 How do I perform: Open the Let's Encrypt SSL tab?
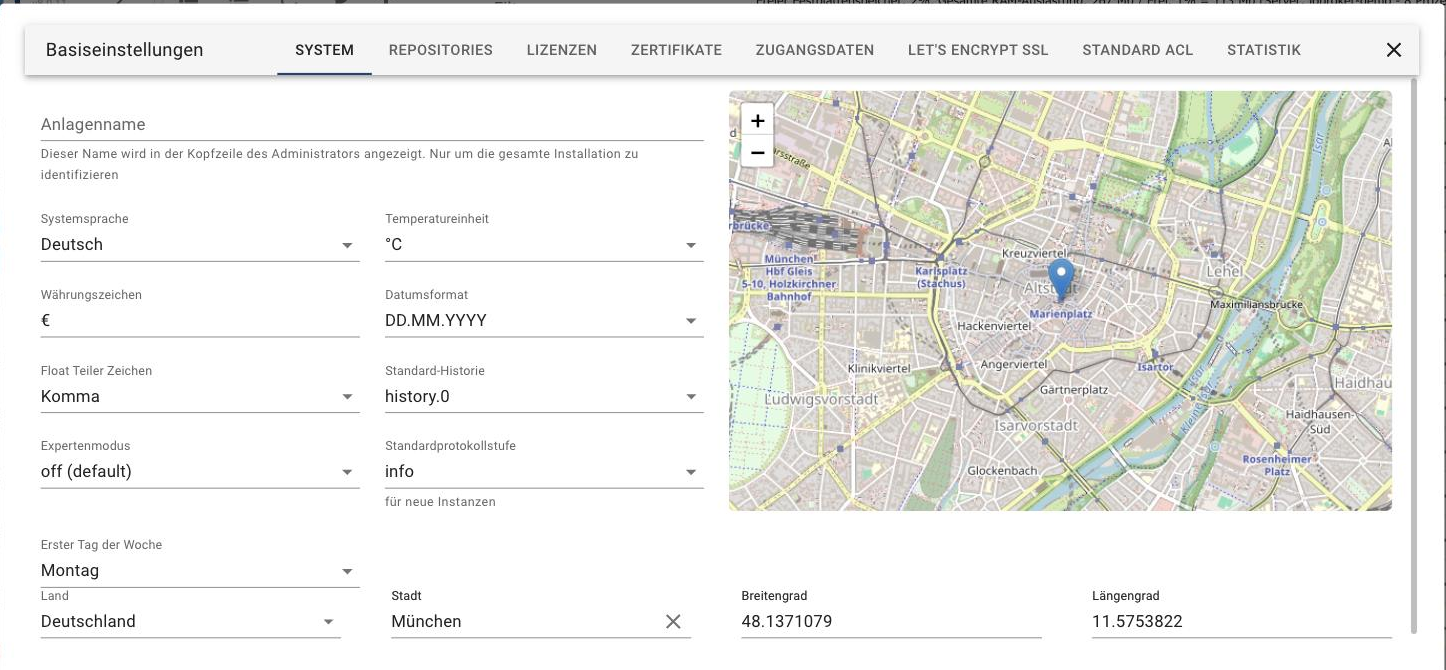[978, 50]
